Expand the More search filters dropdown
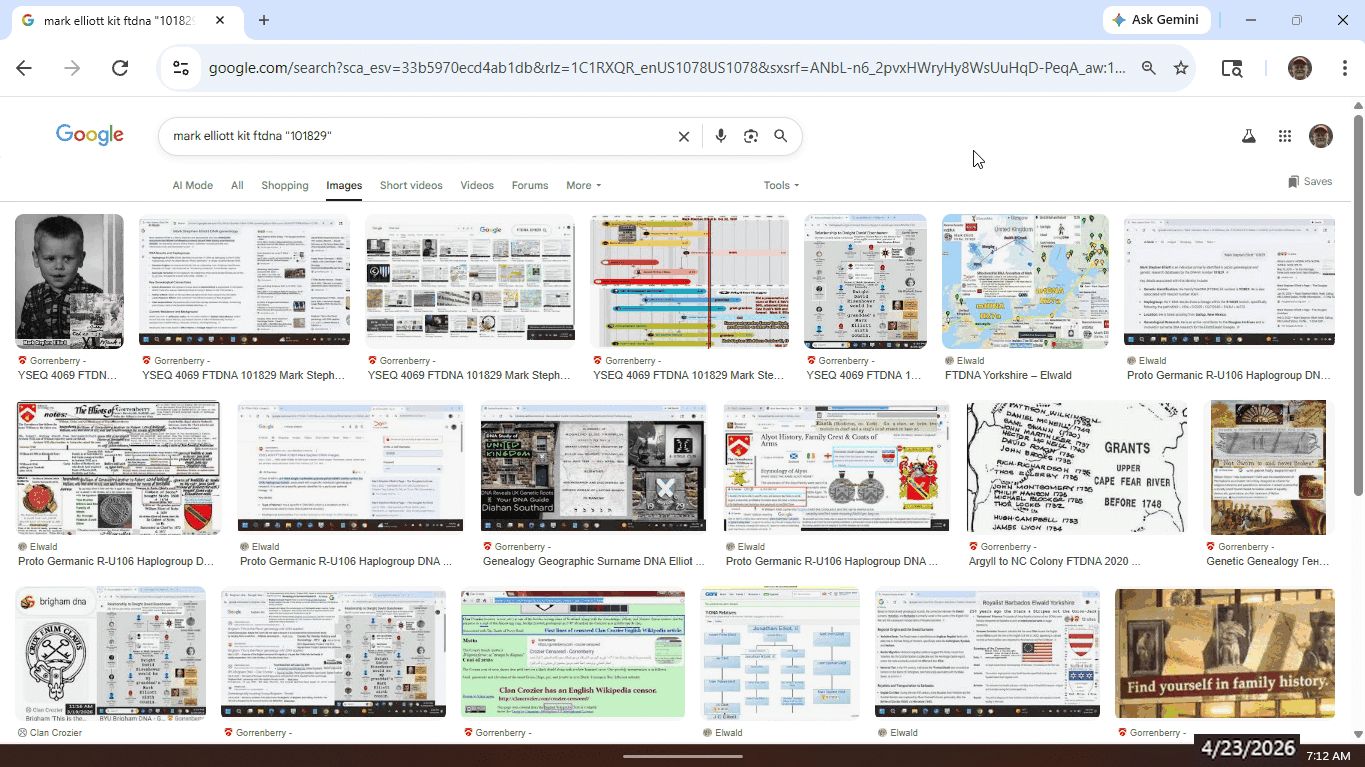This screenshot has height=767, width=1365. pos(583,185)
